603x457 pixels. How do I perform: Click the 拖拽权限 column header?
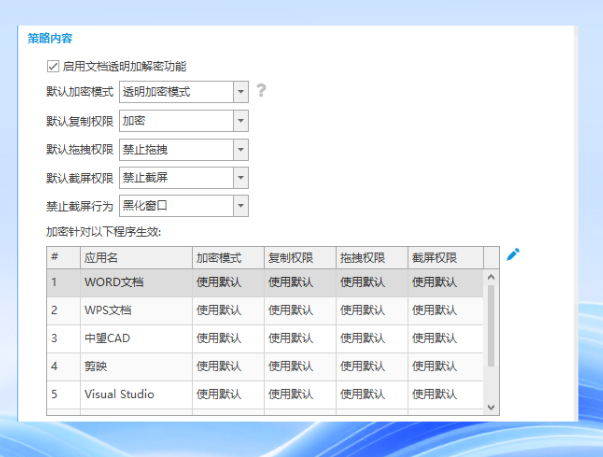(372, 258)
